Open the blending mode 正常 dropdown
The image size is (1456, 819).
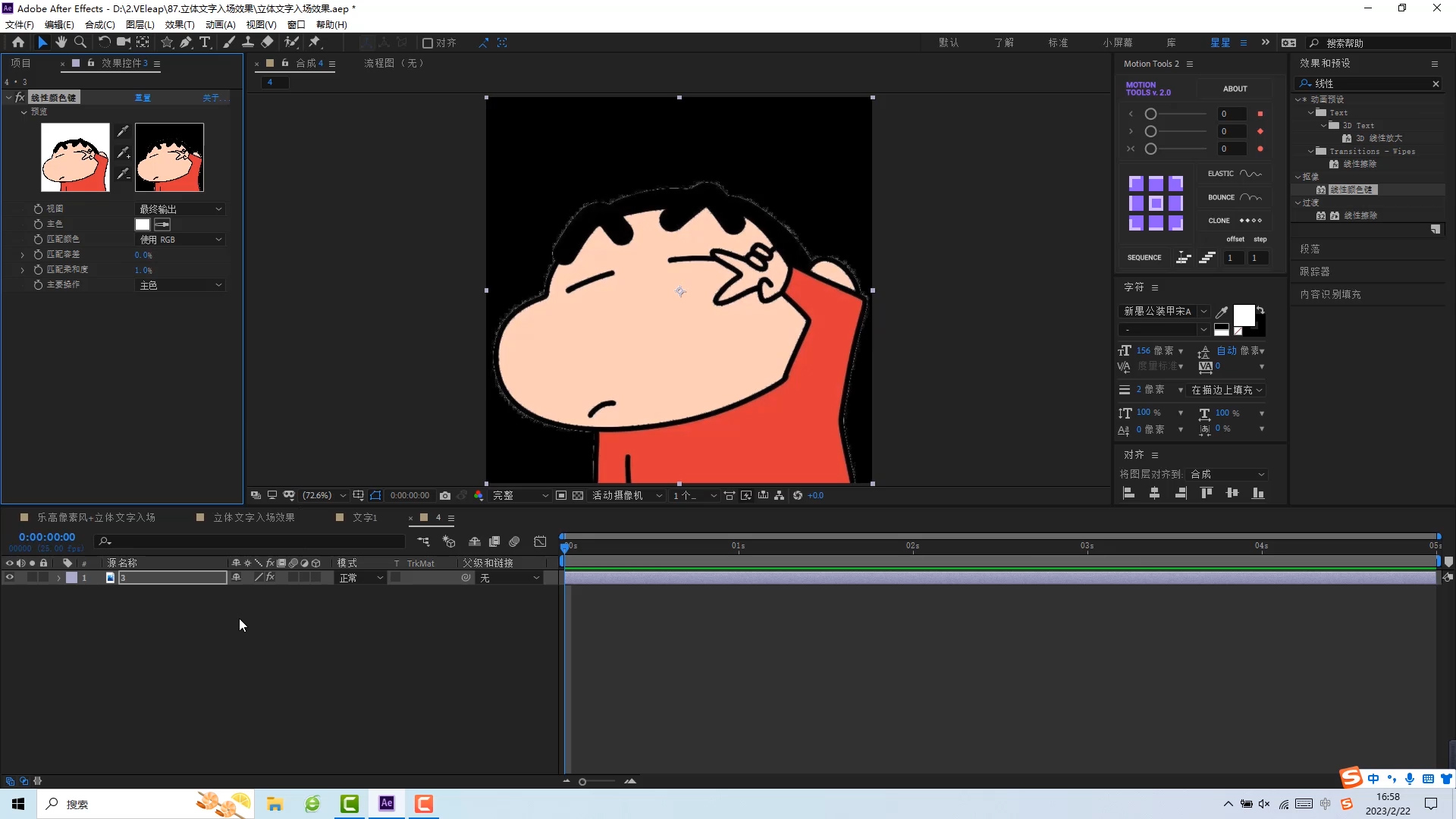click(361, 578)
